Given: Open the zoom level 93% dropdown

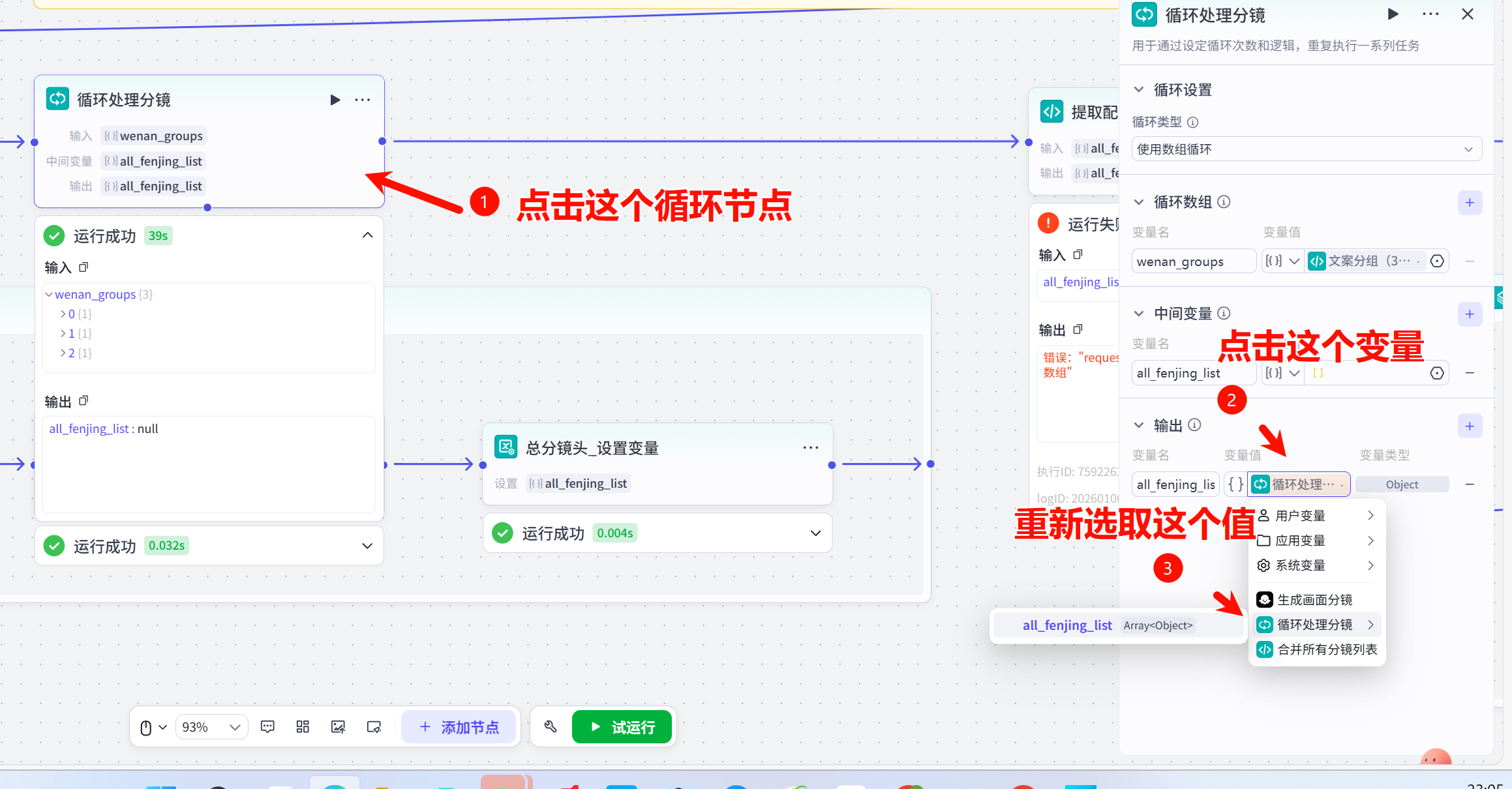Looking at the screenshot, I should pos(211,726).
